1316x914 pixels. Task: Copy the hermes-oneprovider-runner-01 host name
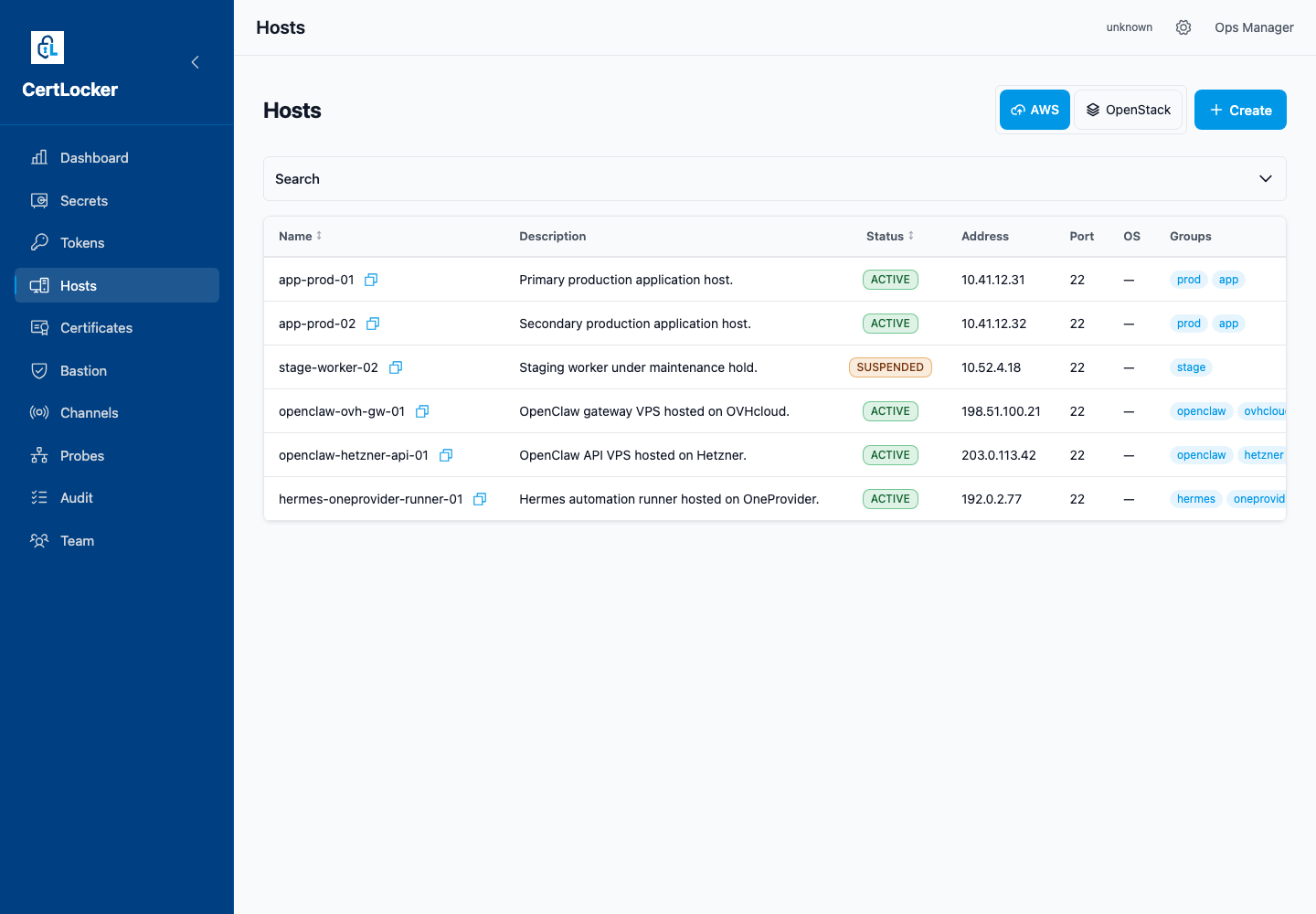click(x=480, y=499)
